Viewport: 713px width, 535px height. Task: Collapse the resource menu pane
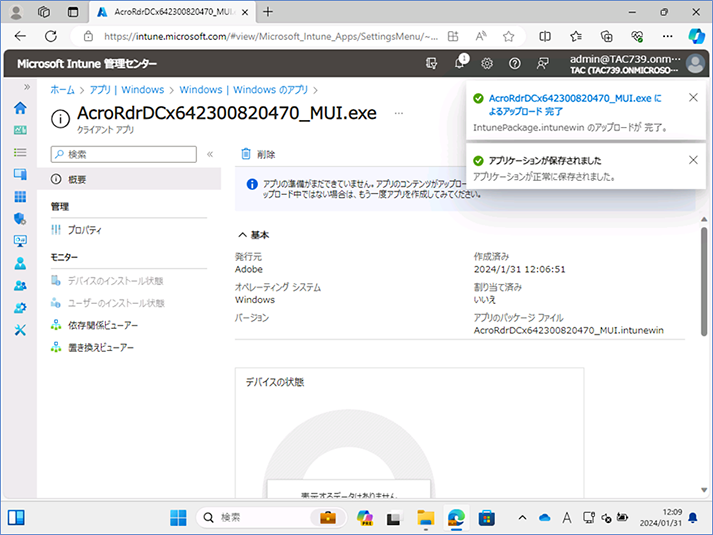(x=210, y=155)
